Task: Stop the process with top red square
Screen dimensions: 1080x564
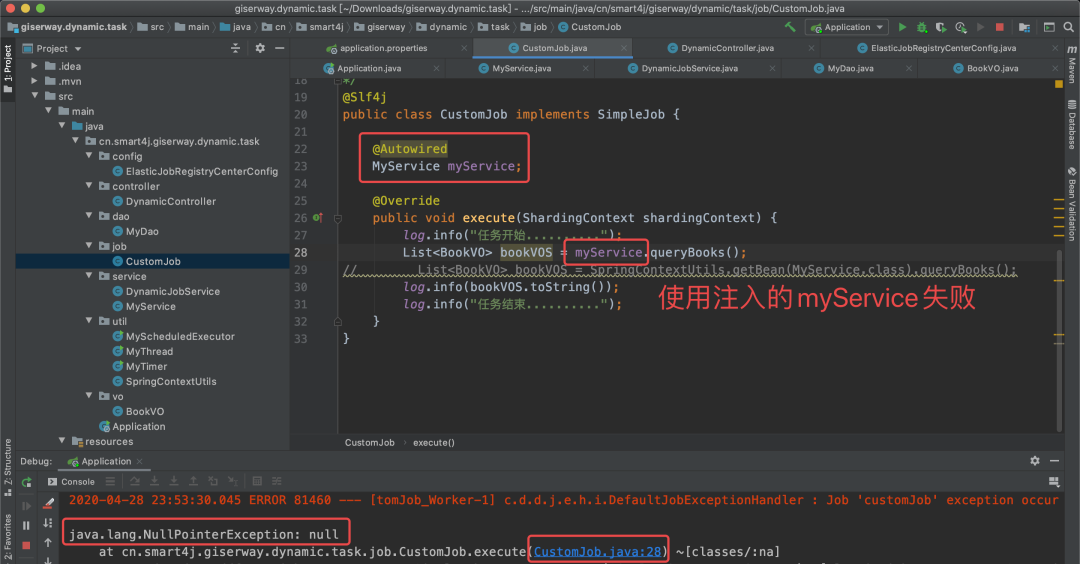Action: [999, 27]
